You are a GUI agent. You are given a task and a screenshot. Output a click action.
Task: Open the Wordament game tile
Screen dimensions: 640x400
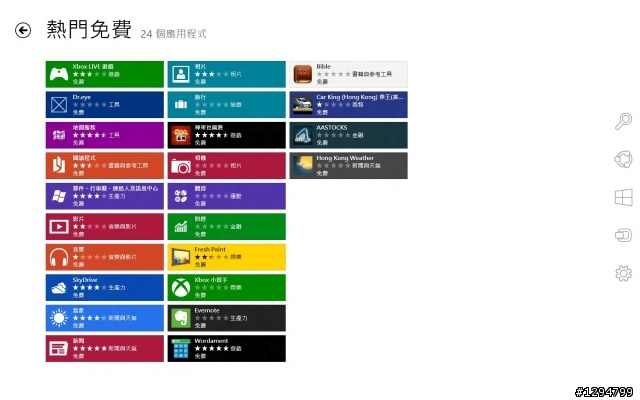tap(227, 349)
